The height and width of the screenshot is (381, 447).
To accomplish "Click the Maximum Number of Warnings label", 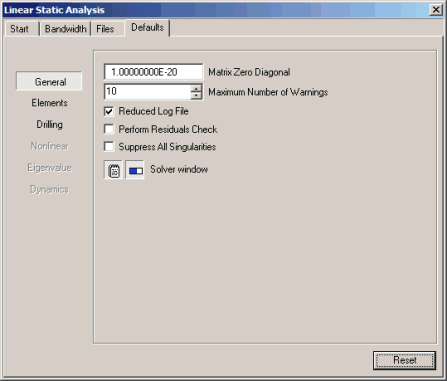I will pyautogui.click(x=268, y=92).
